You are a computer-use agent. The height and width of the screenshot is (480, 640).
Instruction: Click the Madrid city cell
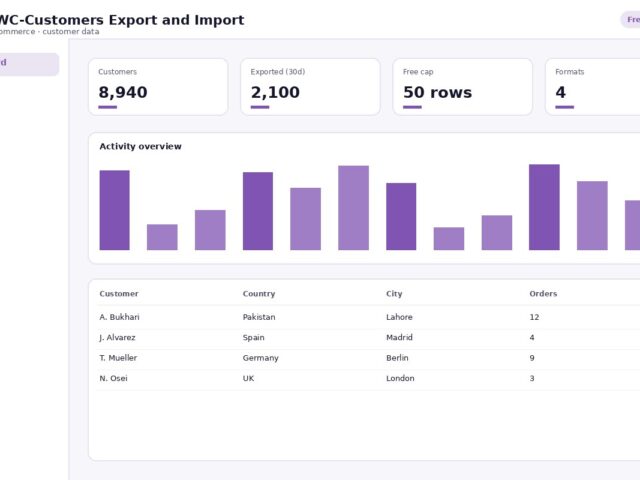tap(399, 338)
